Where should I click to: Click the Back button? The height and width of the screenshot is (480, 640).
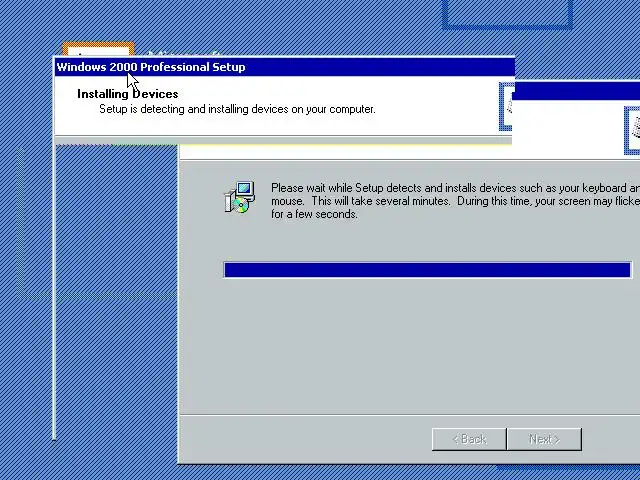pyautogui.click(x=469, y=439)
